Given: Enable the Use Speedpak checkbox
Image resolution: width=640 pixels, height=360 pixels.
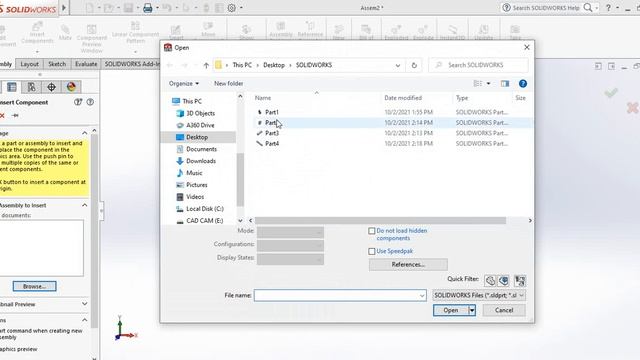Looking at the screenshot, I should [371, 251].
